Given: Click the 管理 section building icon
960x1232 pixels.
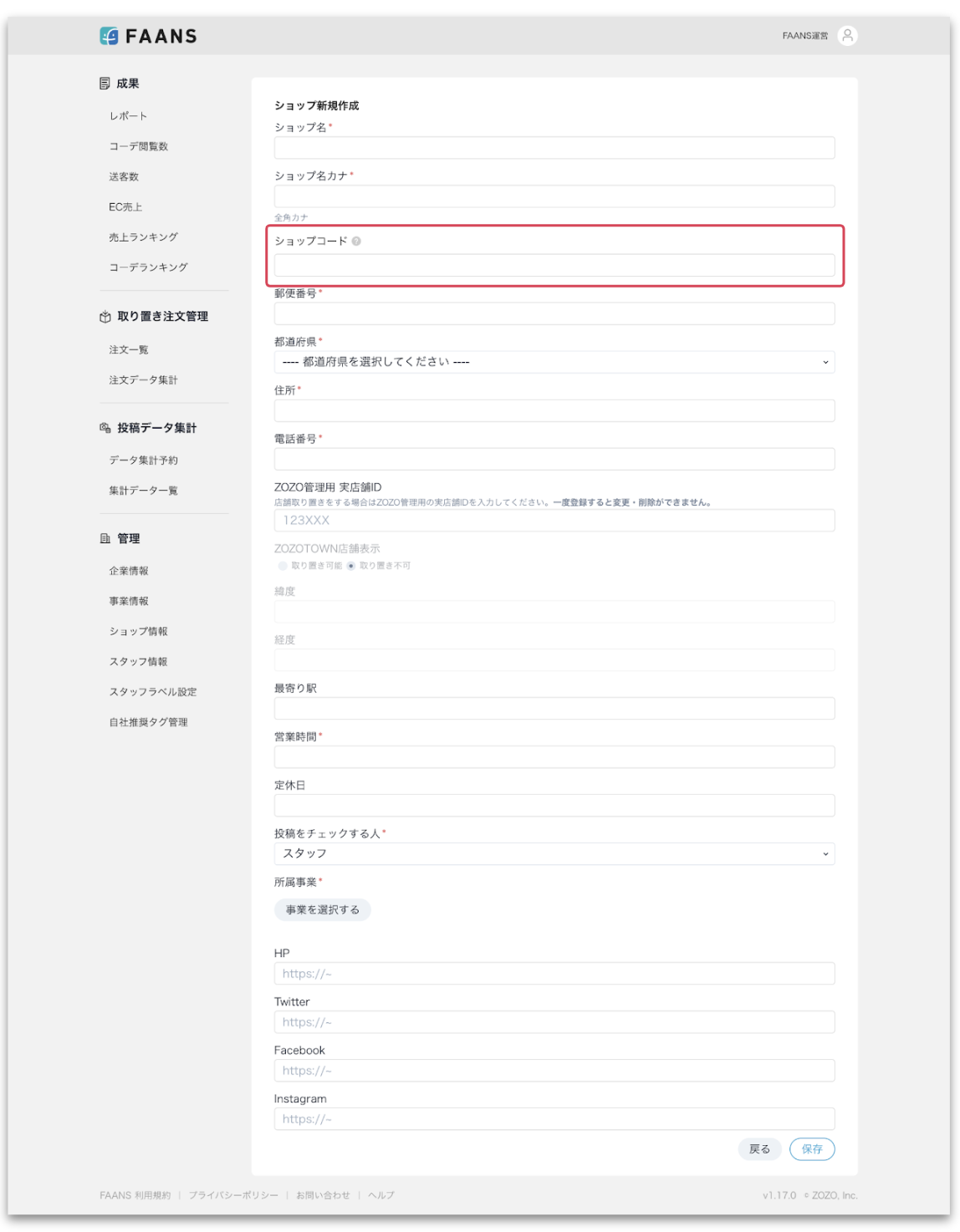Looking at the screenshot, I should (x=105, y=539).
